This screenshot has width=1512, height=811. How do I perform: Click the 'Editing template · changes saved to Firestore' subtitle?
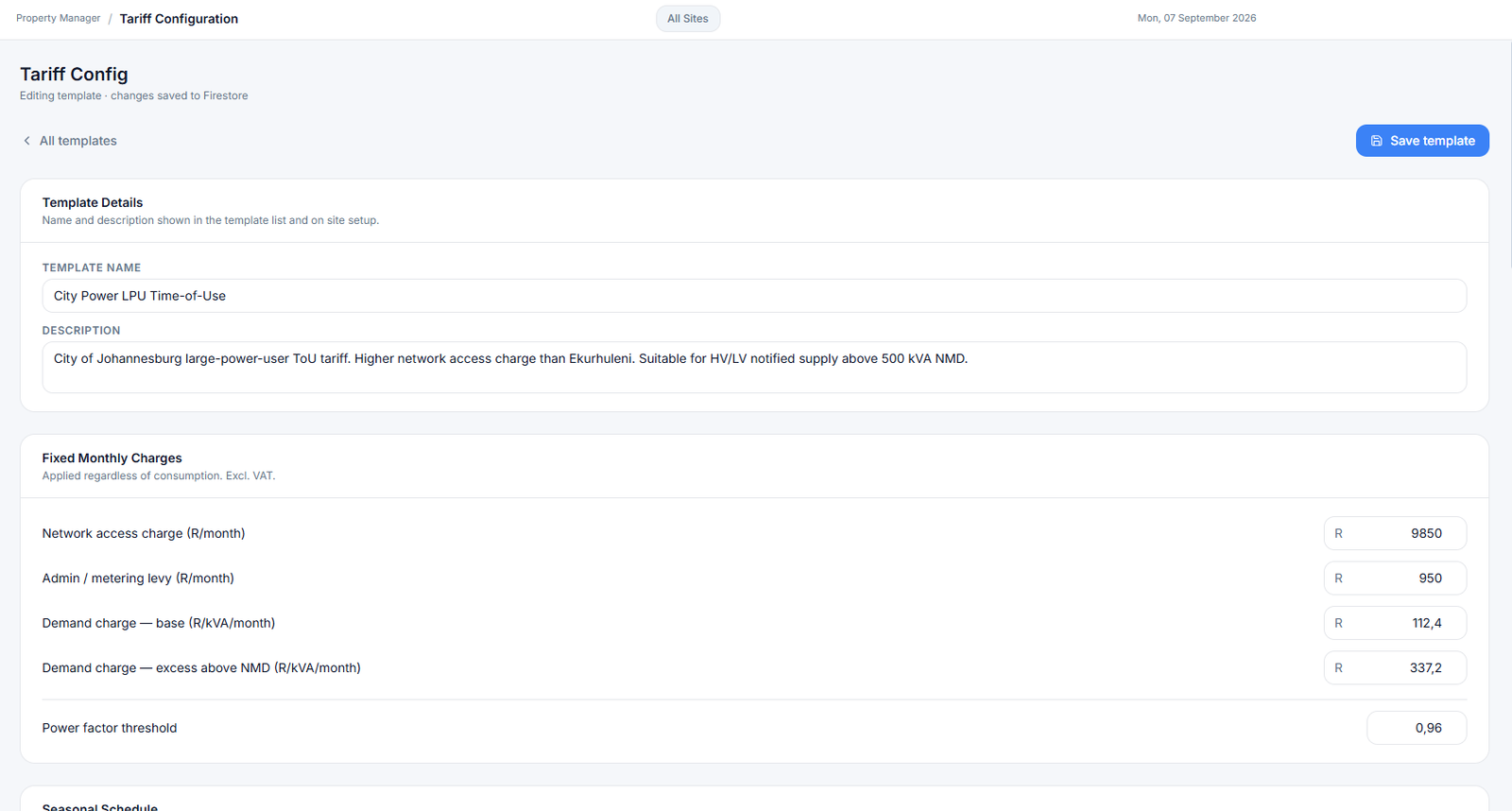click(134, 95)
